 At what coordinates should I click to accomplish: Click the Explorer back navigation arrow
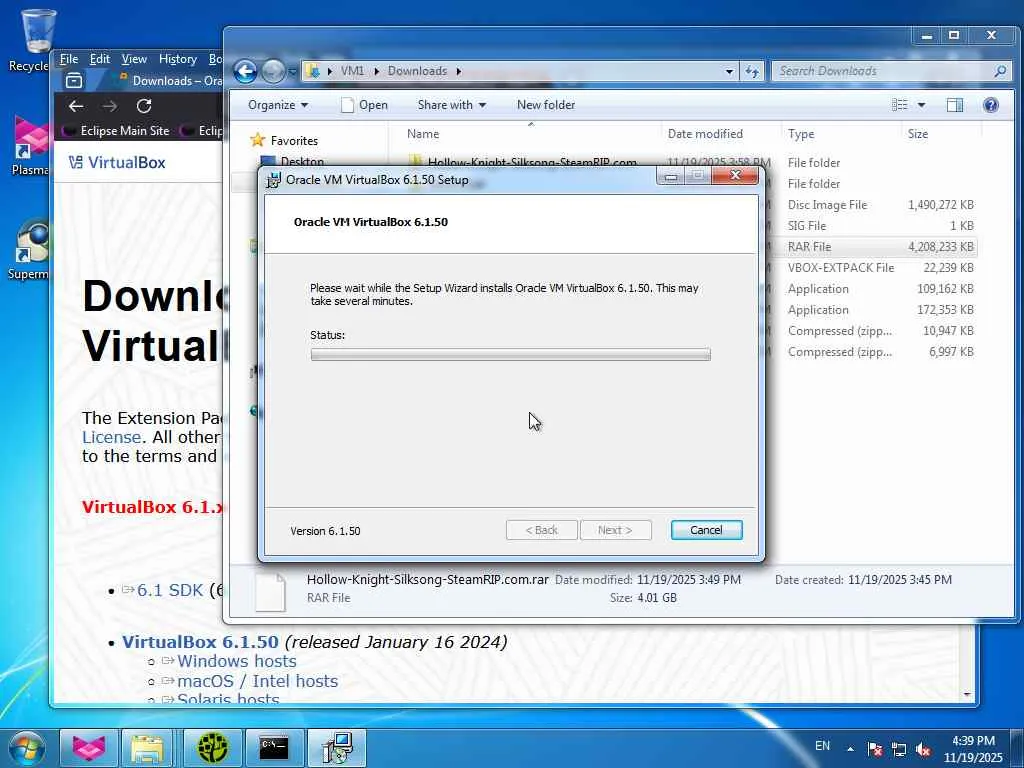coord(246,71)
